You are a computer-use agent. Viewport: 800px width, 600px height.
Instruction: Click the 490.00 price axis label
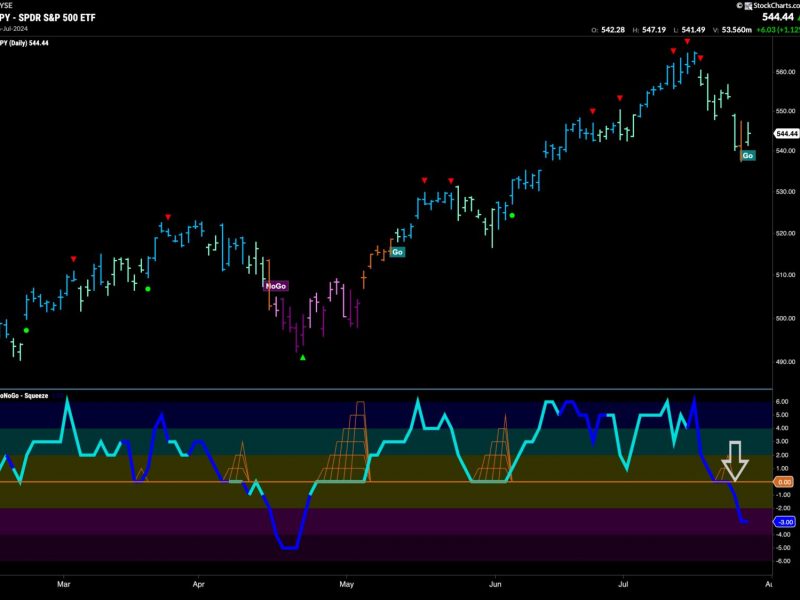click(785, 362)
